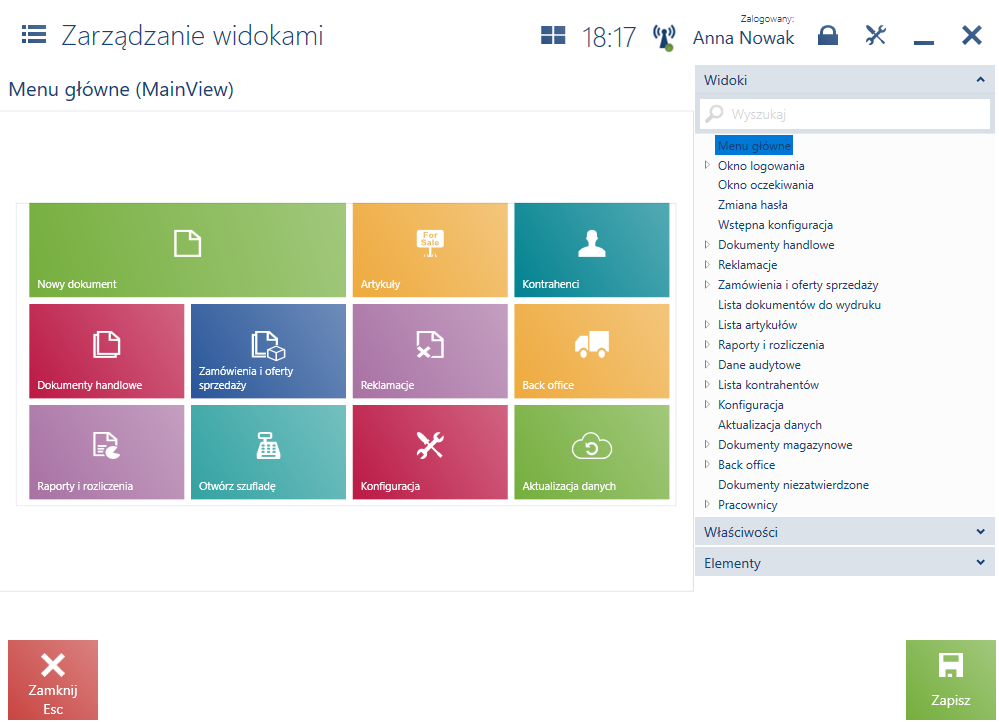Open the hamburger menu beside Zarządzanie widokami
The image size is (999, 722).
[34, 34]
